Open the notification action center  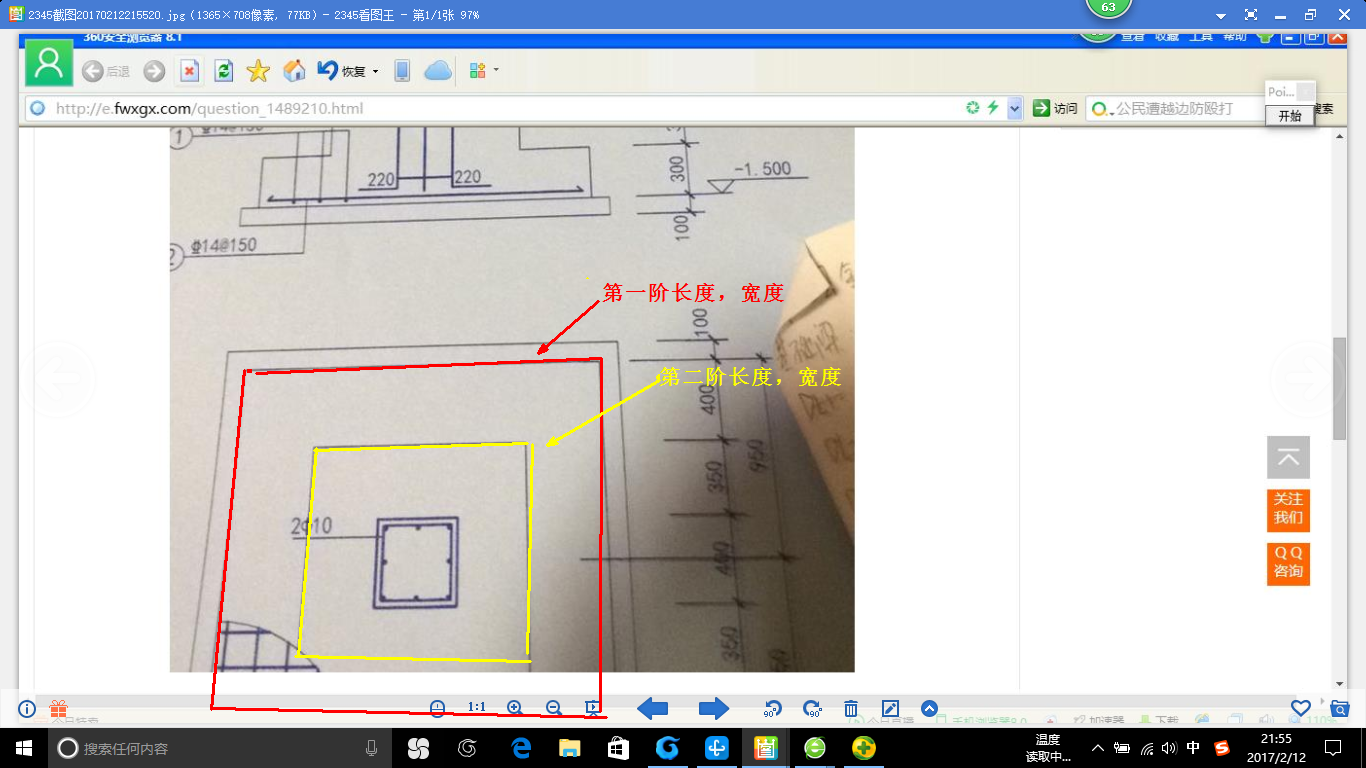[x=1333, y=748]
